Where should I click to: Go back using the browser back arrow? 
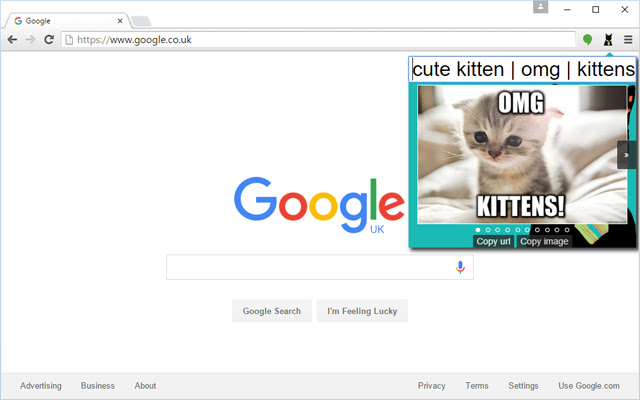pos(12,40)
